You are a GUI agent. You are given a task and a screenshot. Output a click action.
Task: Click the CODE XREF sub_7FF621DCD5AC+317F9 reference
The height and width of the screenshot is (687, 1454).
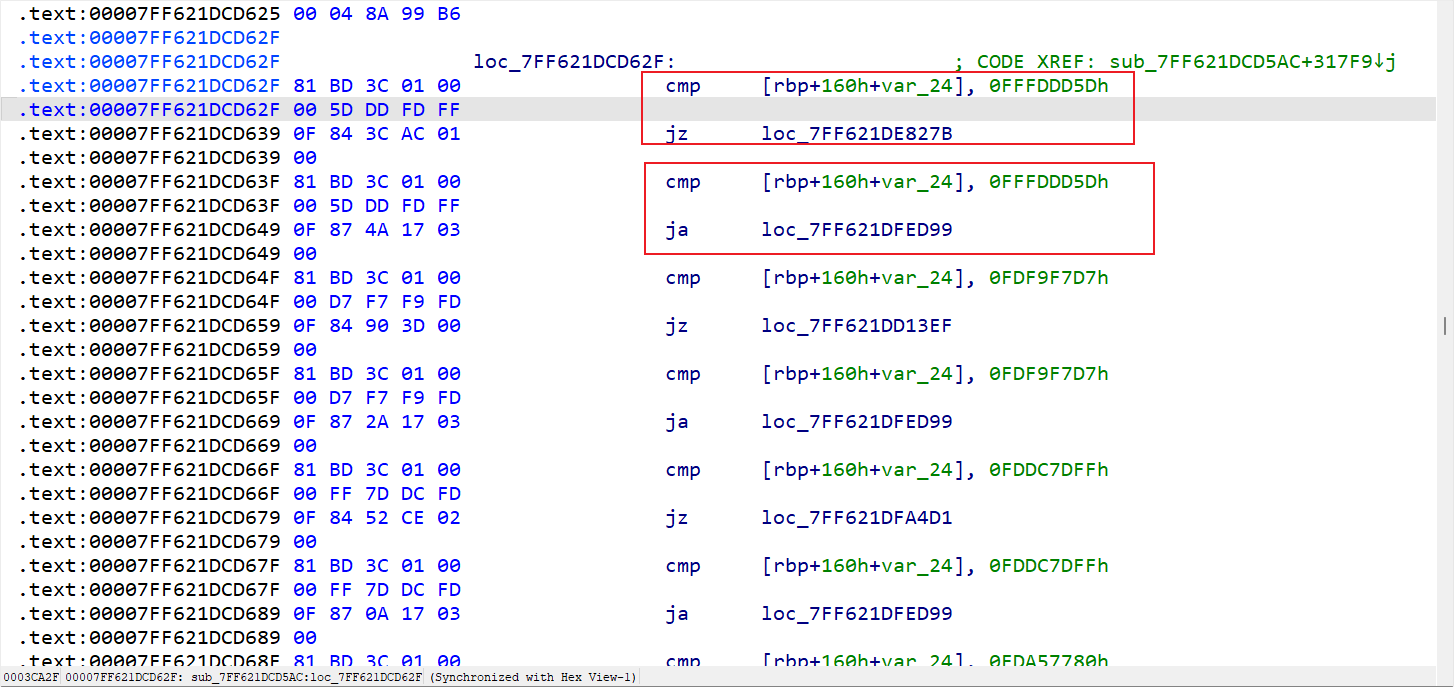tap(1252, 62)
